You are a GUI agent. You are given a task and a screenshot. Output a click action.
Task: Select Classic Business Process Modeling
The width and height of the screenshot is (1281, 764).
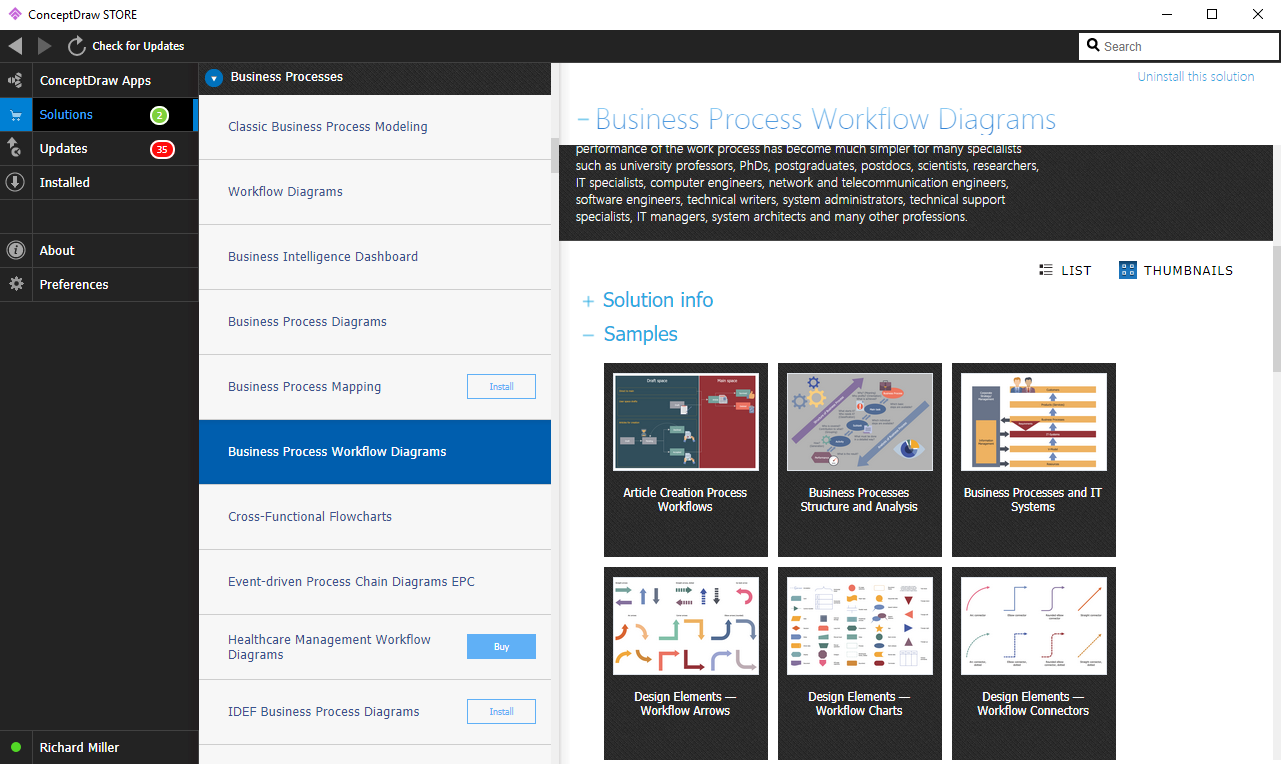[375, 127]
